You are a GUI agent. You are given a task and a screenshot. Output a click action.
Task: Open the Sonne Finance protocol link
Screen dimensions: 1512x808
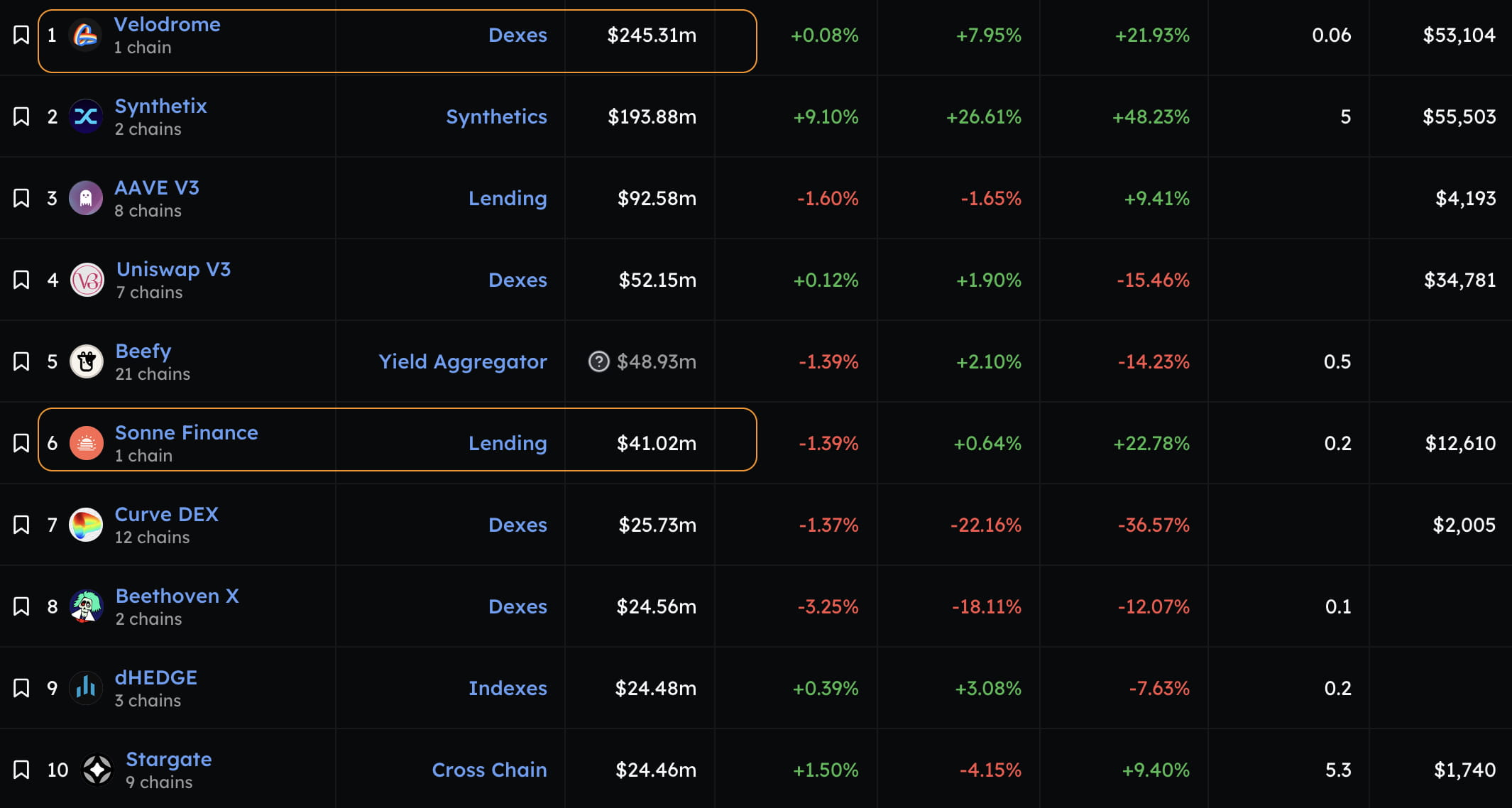186,432
